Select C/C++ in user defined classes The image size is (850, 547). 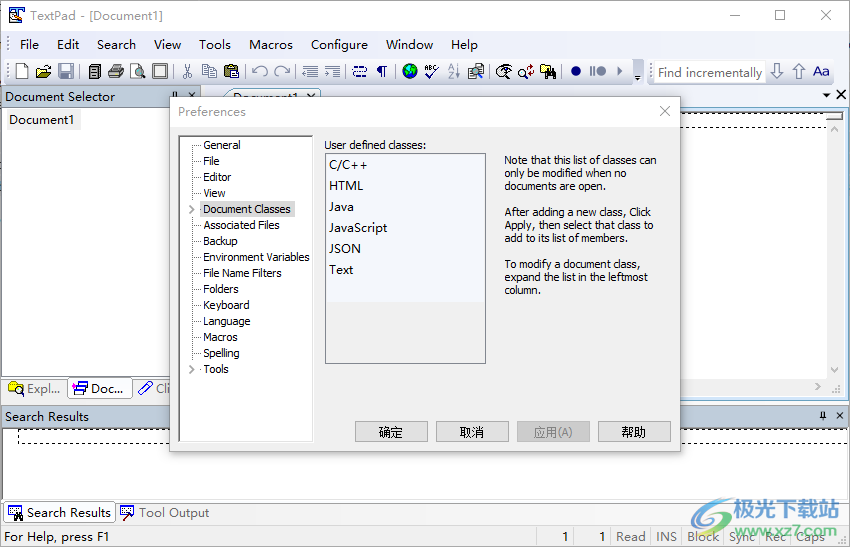pyautogui.click(x=405, y=165)
